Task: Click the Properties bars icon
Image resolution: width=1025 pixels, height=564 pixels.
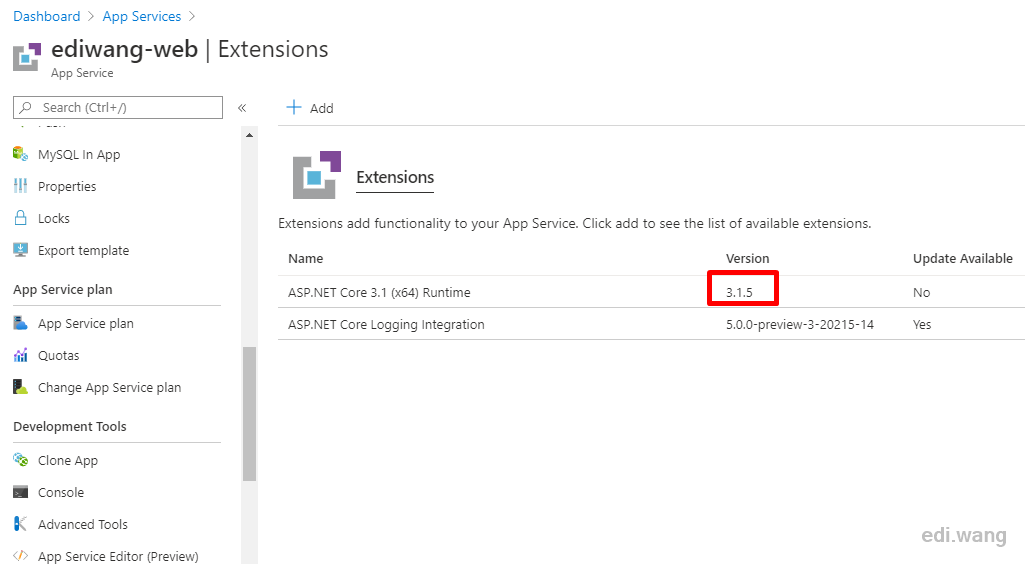Action: tap(20, 186)
